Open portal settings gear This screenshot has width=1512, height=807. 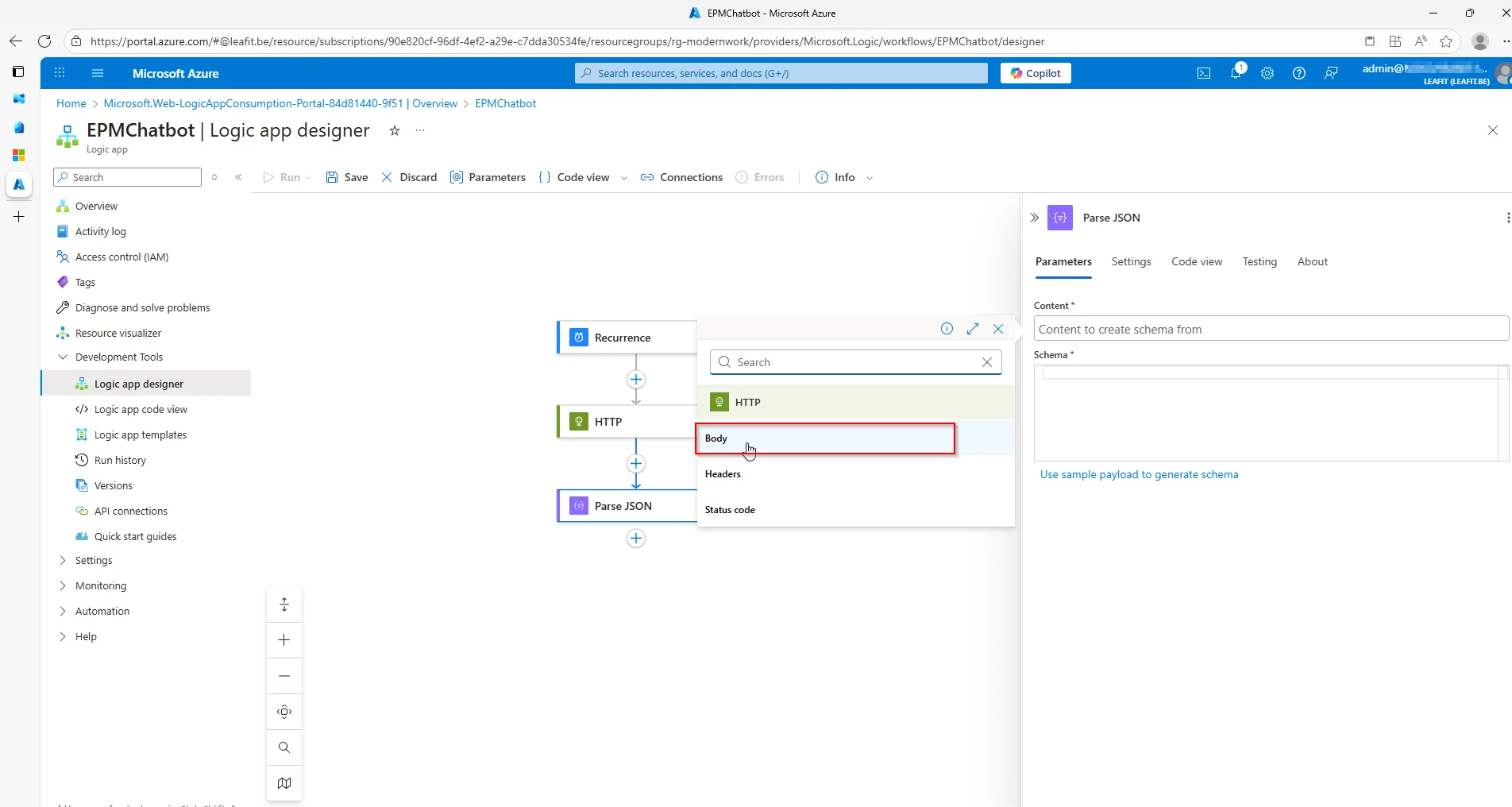[1267, 73]
